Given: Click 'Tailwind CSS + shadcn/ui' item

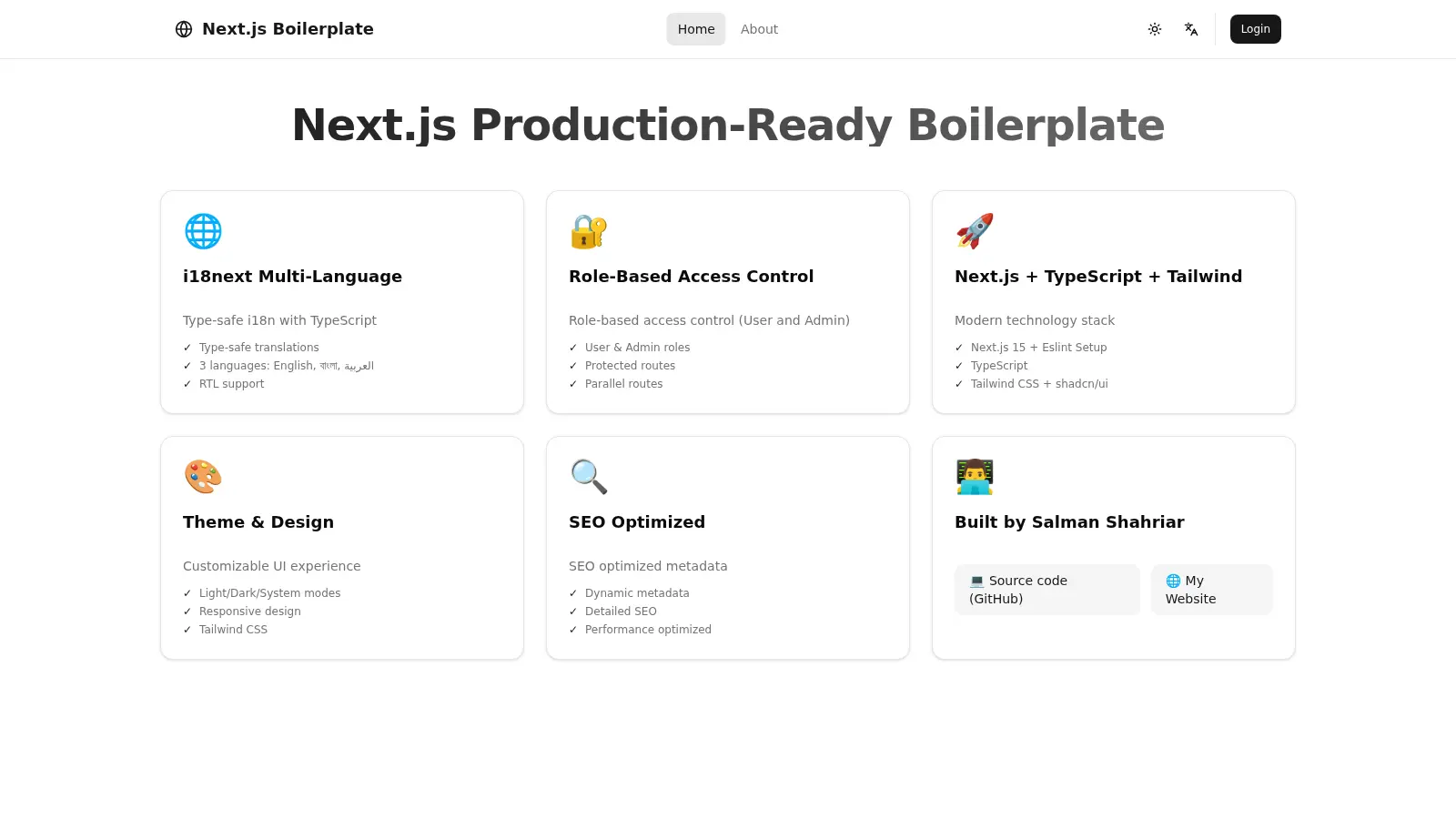Looking at the screenshot, I should pos(1039,384).
